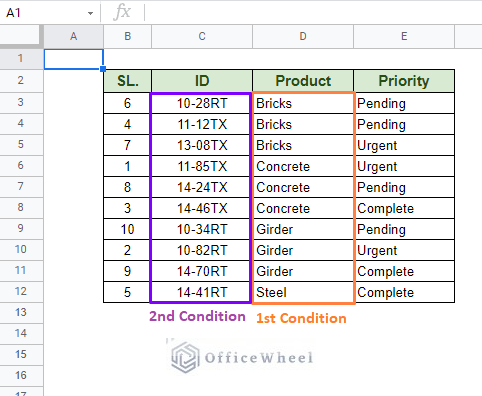The width and height of the screenshot is (482, 396).
Task: Click selected cell A1
Action: [74, 59]
